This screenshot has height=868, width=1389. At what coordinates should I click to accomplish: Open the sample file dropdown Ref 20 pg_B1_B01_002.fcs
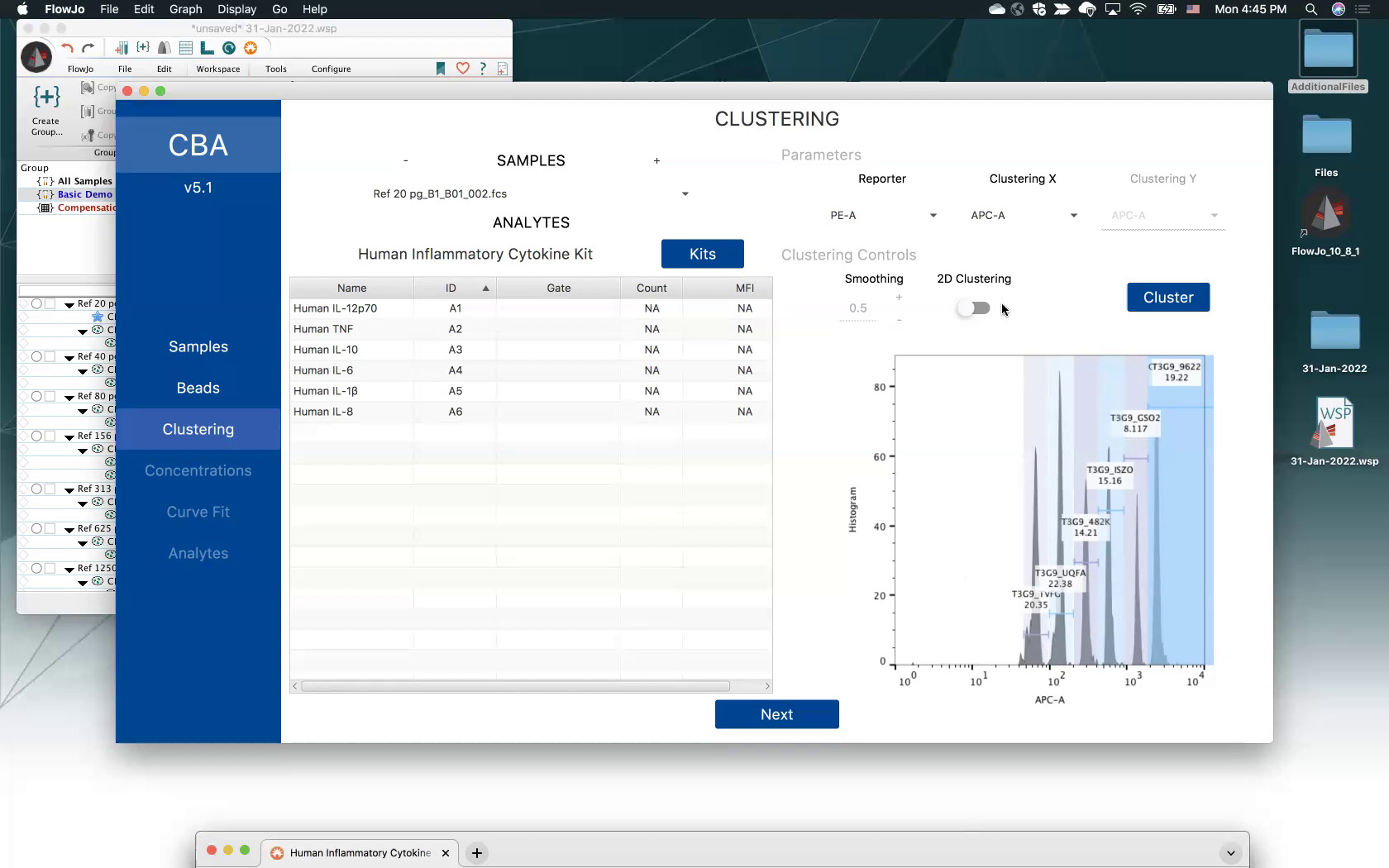(531, 193)
